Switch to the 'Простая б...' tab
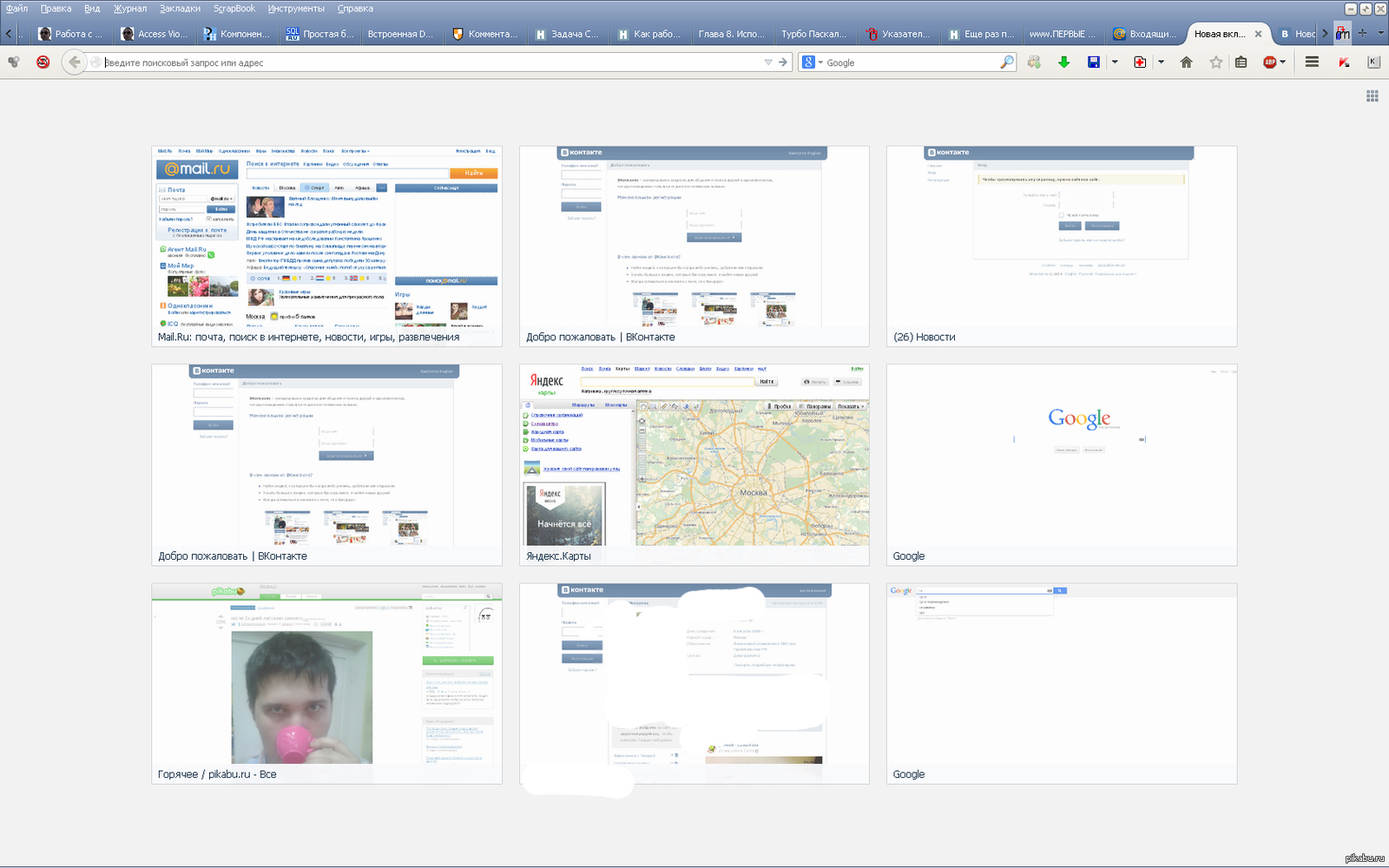The image size is (1389, 868). coord(319,34)
